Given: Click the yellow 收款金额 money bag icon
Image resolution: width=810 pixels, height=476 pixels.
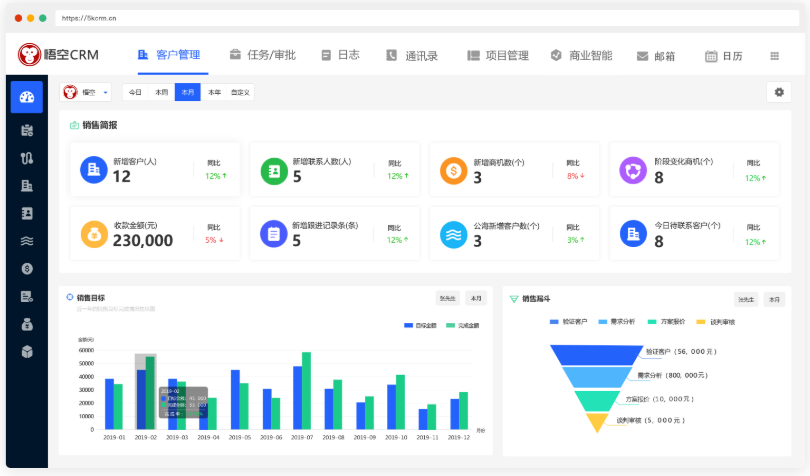Looking at the screenshot, I should point(94,234).
